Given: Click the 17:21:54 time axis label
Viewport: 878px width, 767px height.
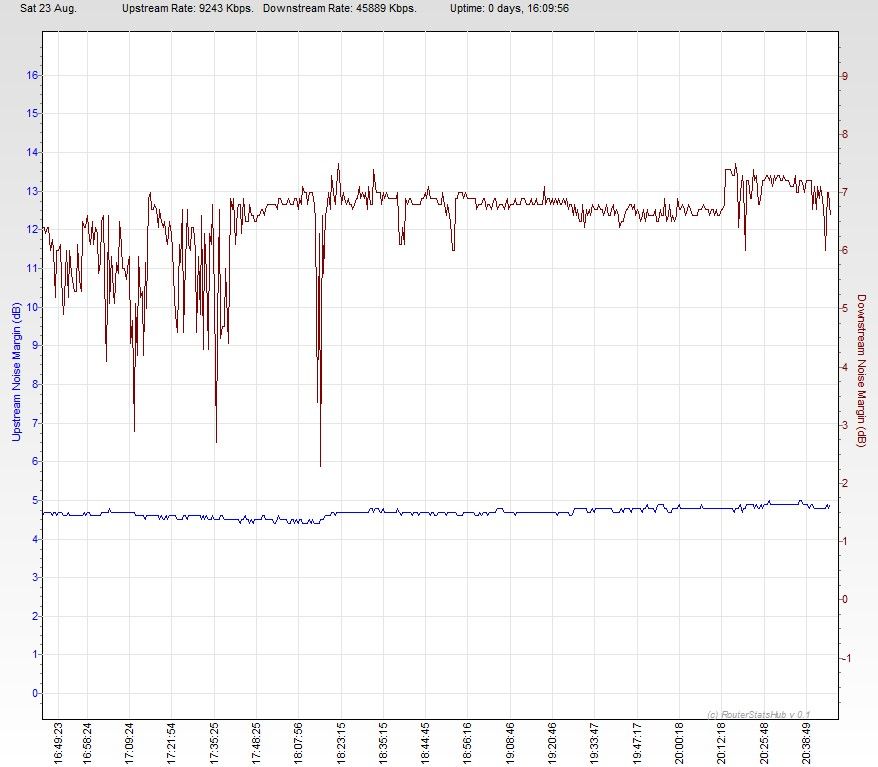Looking at the screenshot, I should (x=171, y=743).
